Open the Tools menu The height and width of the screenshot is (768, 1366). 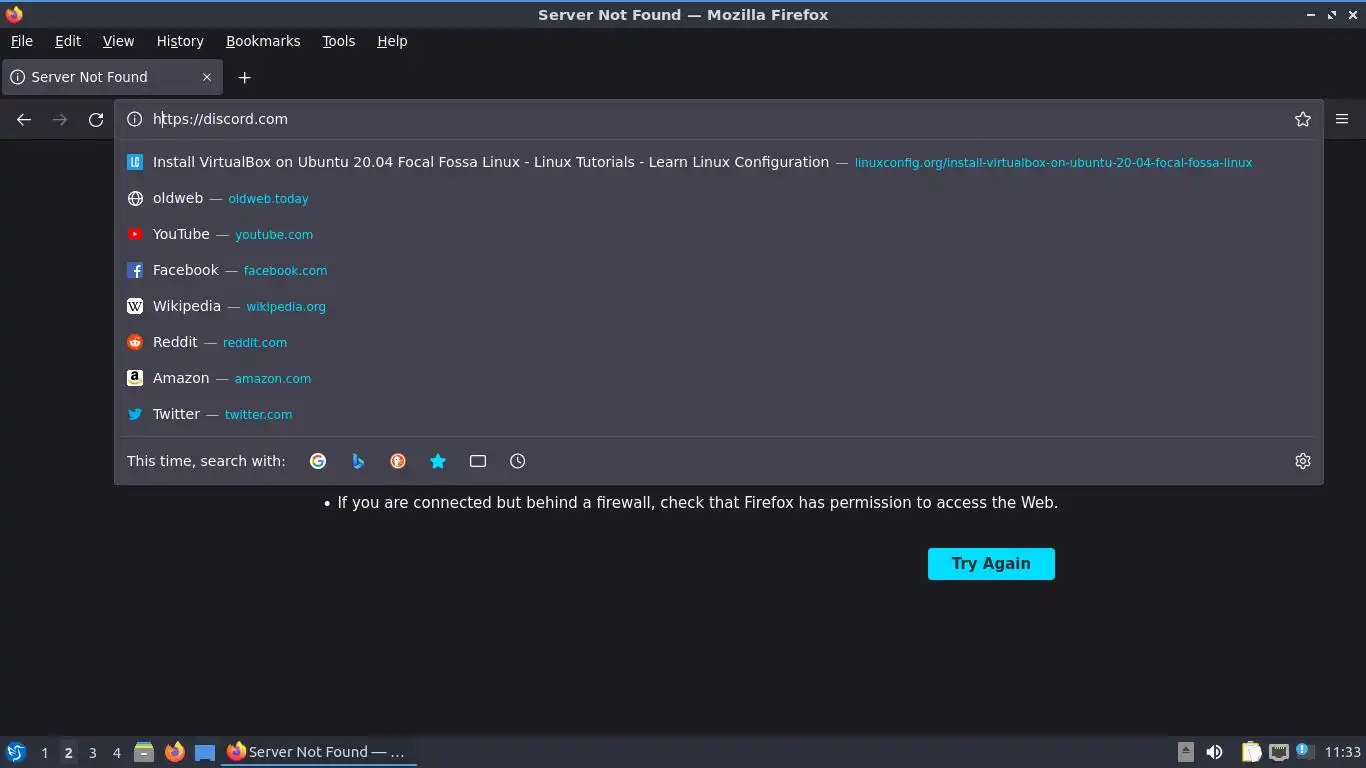[338, 41]
